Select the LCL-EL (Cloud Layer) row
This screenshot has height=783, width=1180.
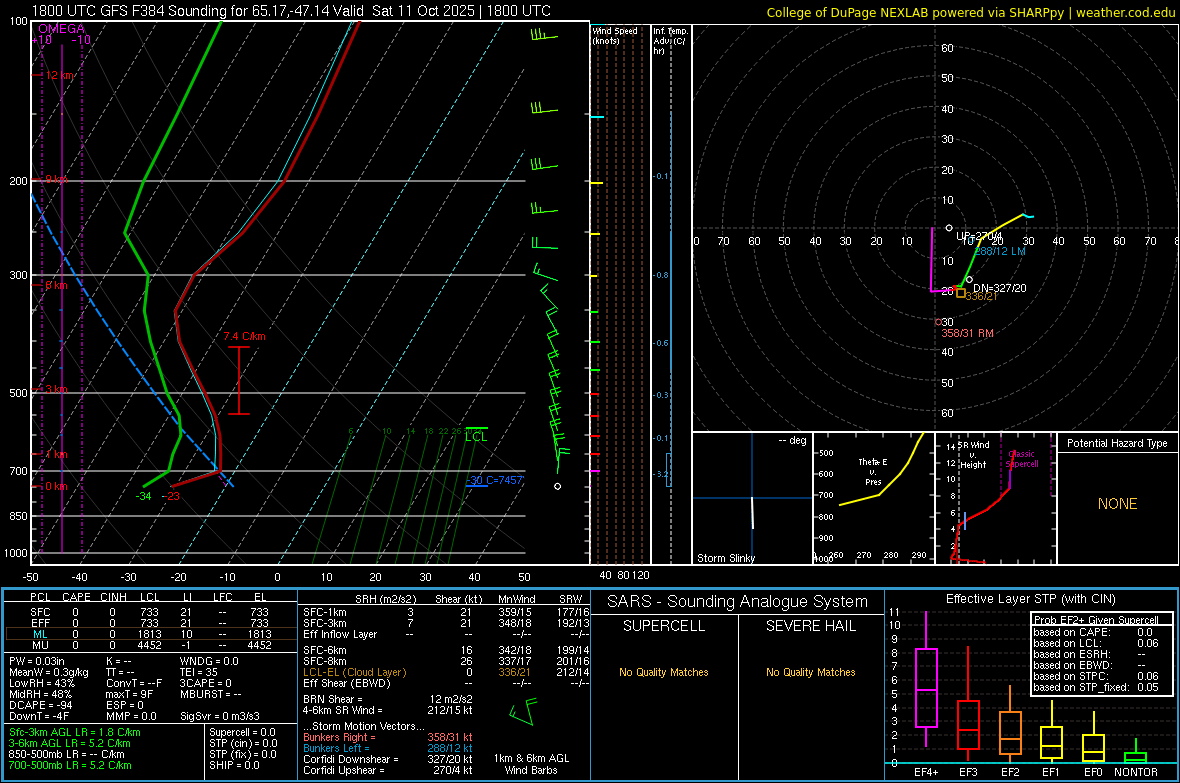point(446,672)
